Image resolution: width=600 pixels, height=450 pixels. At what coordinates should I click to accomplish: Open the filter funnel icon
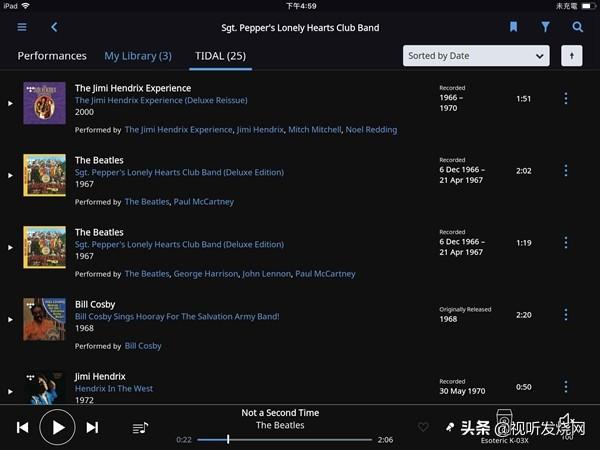point(545,27)
